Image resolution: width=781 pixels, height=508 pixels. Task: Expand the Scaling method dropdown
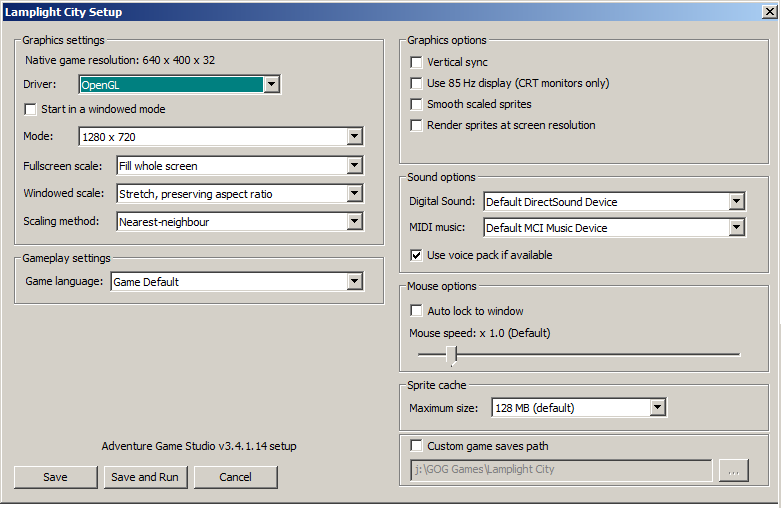click(240, 222)
